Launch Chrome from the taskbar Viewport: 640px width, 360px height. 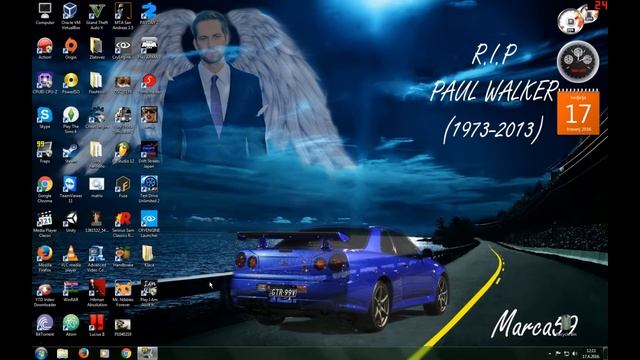tap(126, 353)
